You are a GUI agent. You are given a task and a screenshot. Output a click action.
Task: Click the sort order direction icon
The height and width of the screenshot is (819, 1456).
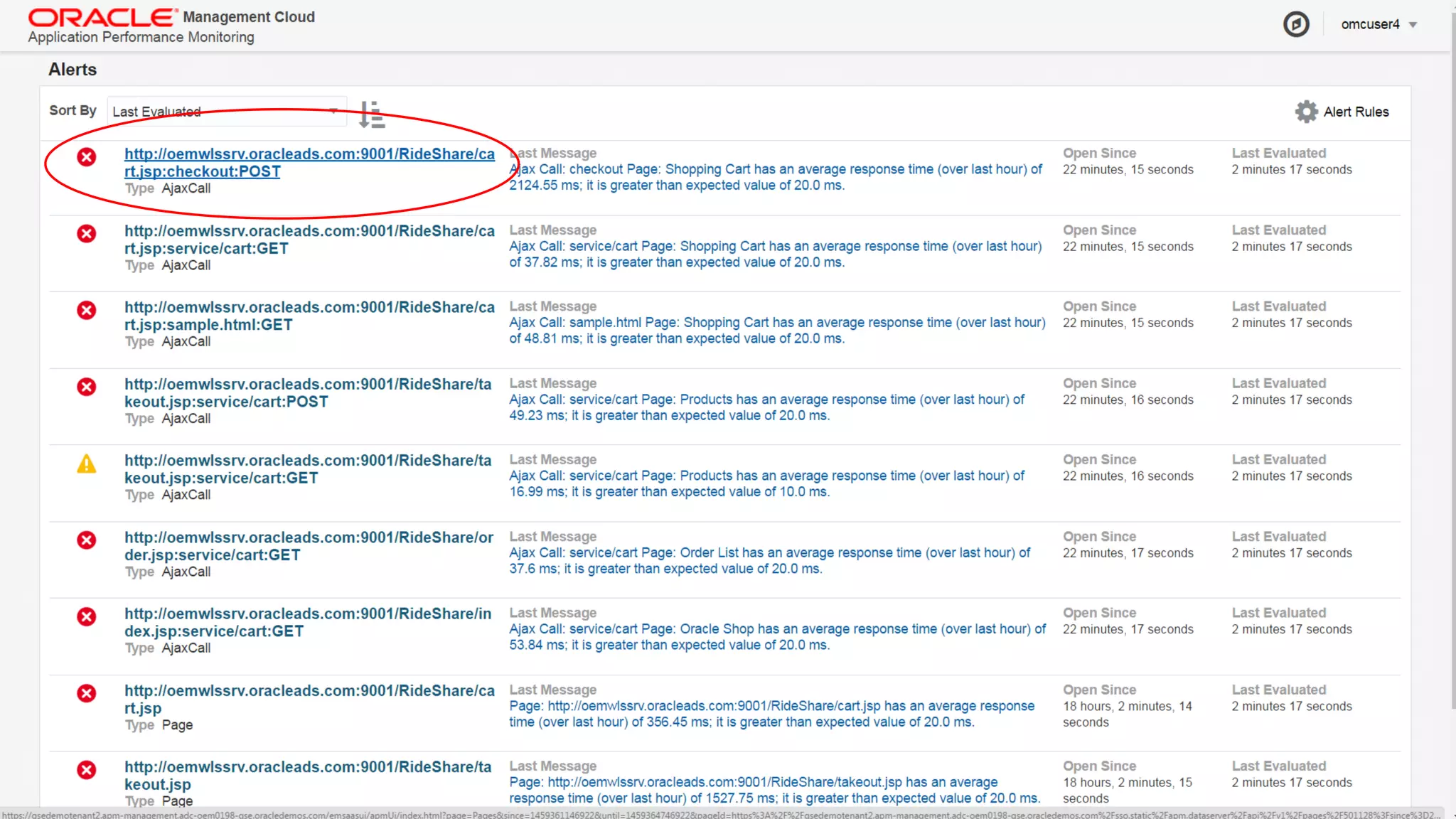pos(371,114)
